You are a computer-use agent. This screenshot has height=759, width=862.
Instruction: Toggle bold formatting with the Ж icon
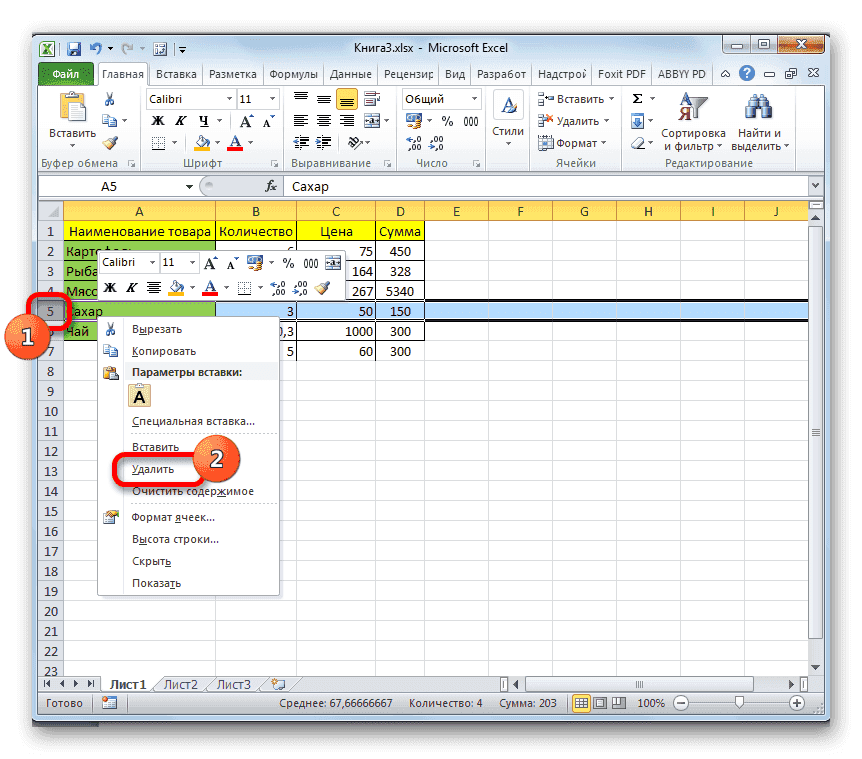click(x=158, y=120)
